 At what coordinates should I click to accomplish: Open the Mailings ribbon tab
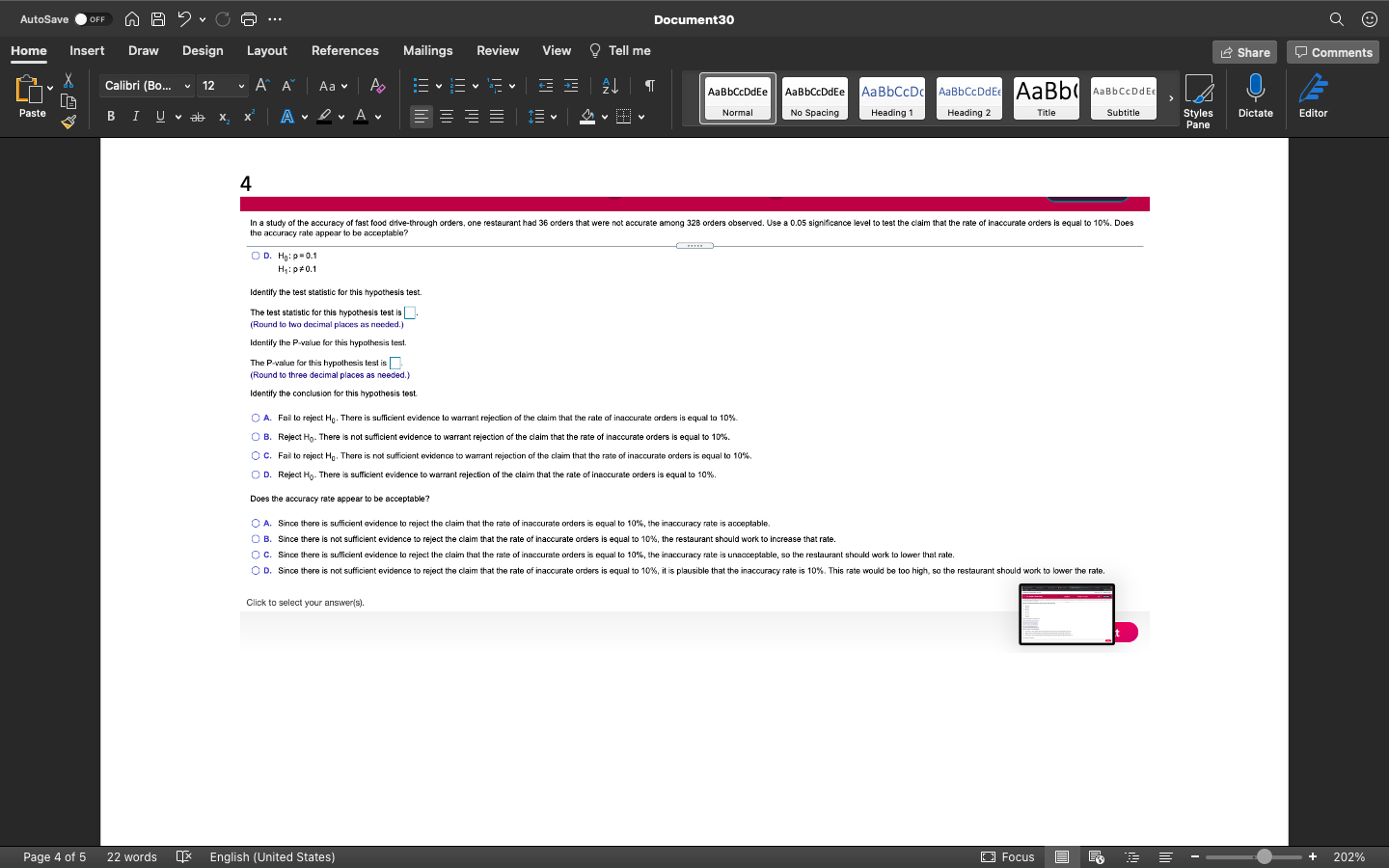click(x=427, y=50)
